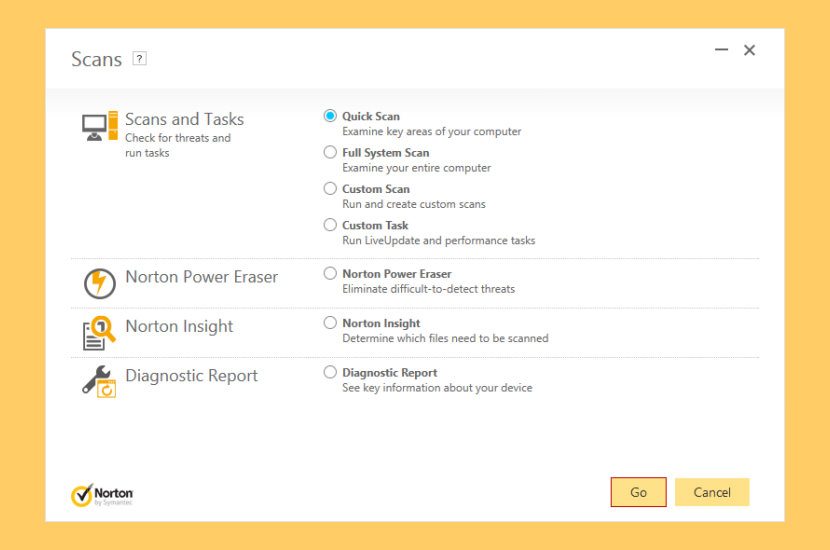Click the Diagnostic Report section heading
Viewport: 830px width, 550px height.
[x=191, y=376]
